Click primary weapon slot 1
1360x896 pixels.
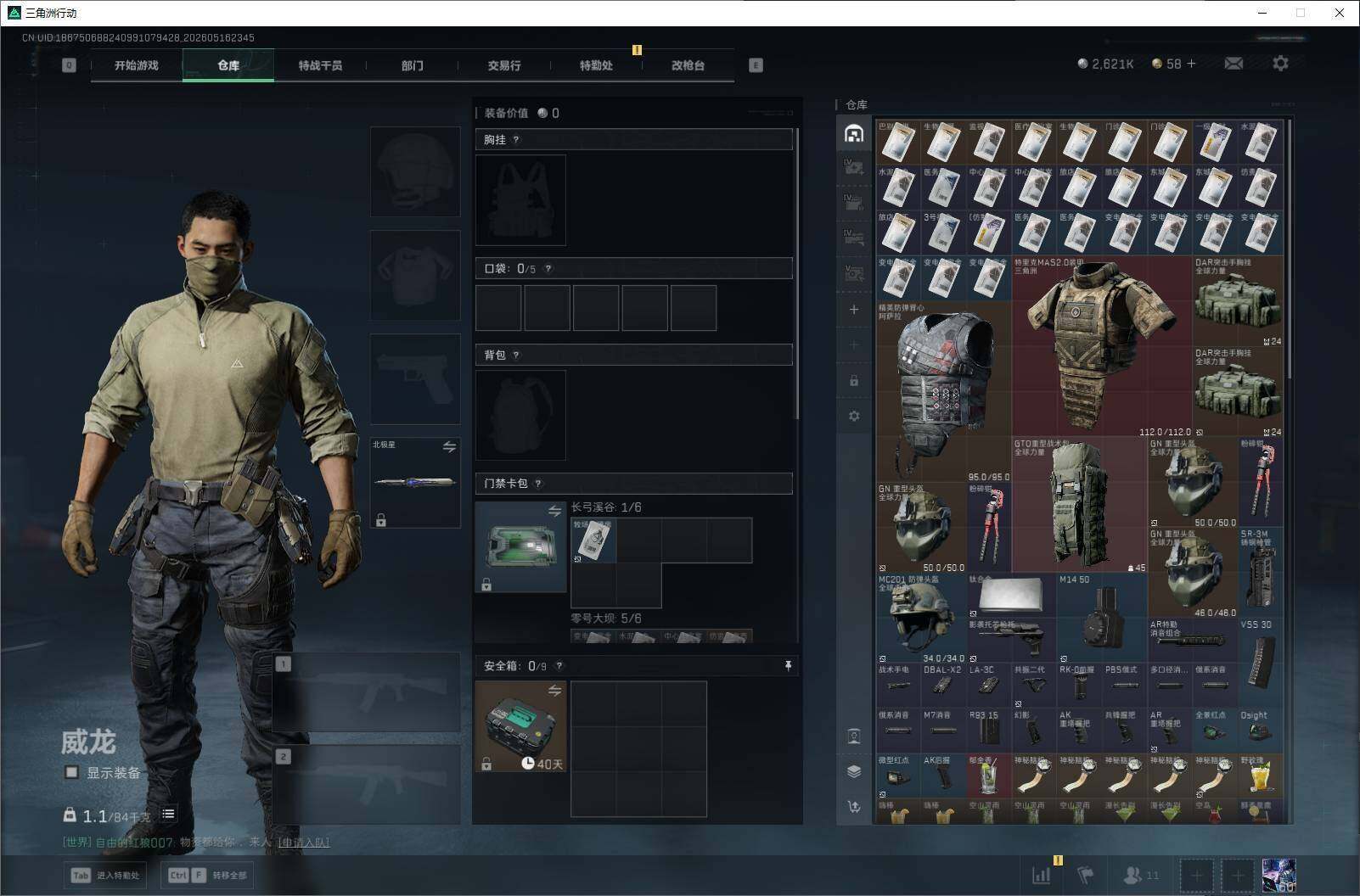point(367,693)
